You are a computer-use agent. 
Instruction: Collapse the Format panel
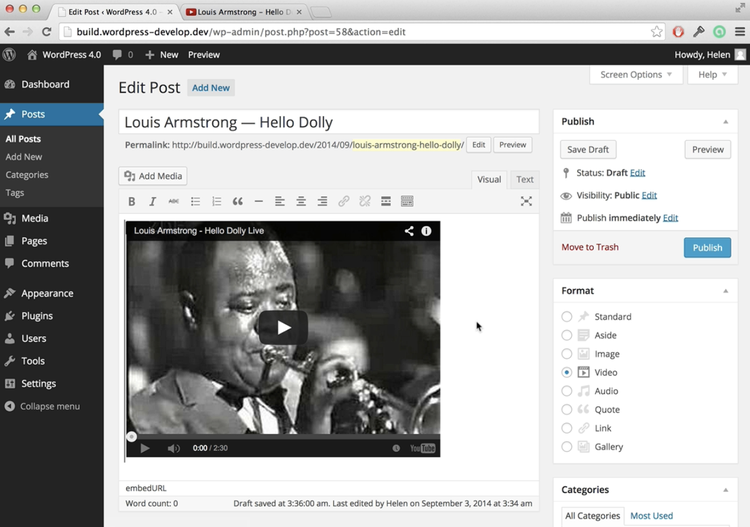click(726, 291)
